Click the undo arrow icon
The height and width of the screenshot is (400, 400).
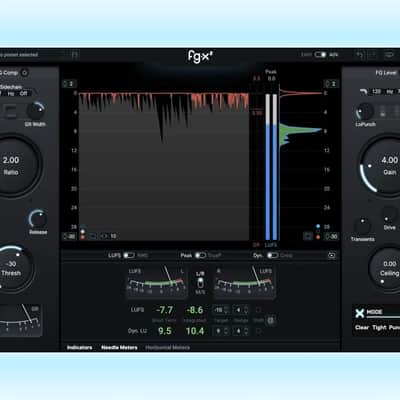(x=359, y=55)
